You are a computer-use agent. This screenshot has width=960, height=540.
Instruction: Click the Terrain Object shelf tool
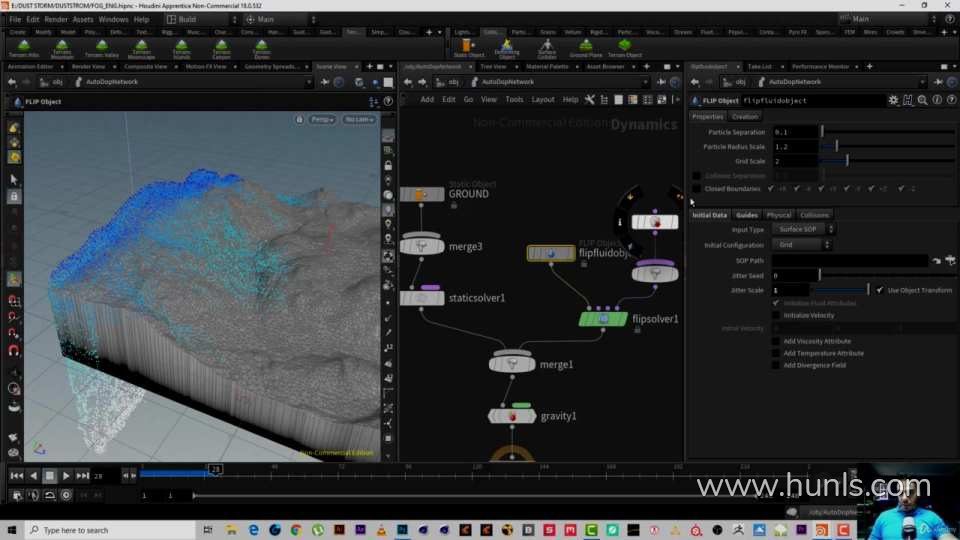(624, 48)
